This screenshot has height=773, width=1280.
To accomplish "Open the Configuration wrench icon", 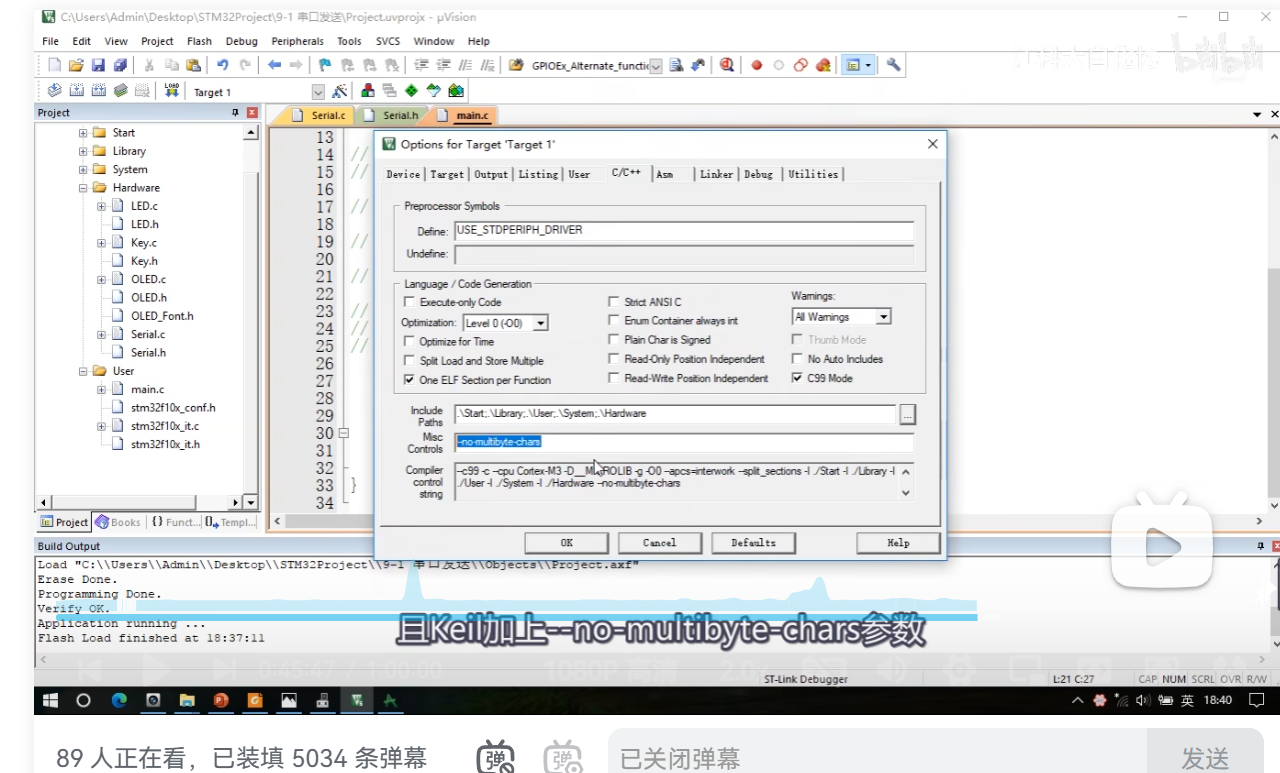I will click(893, 65).
